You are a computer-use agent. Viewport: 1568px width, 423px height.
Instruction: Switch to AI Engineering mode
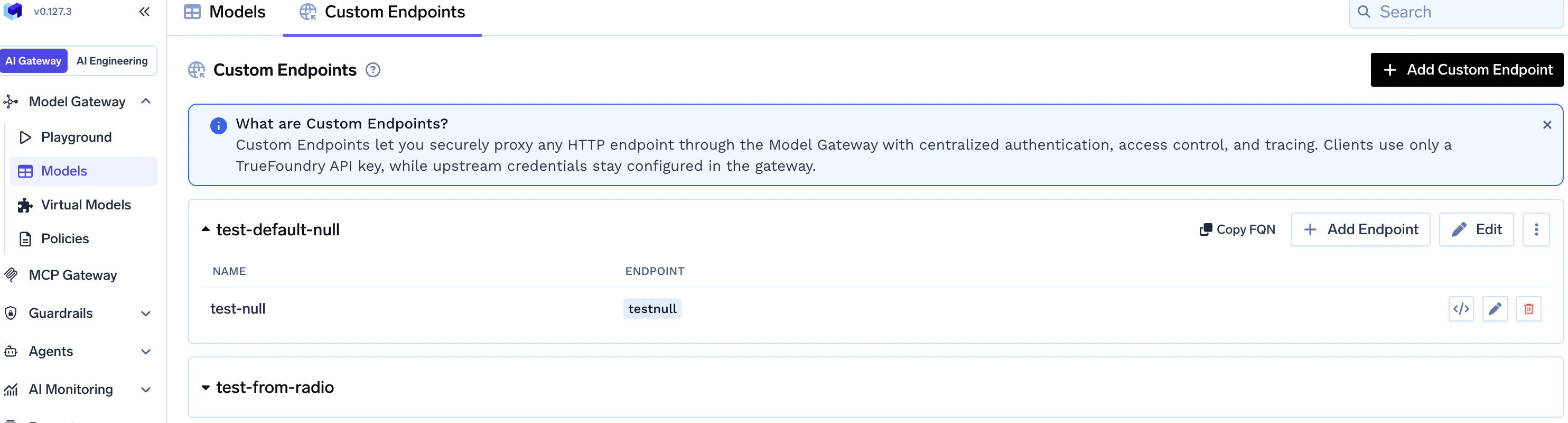coord(111,60)
